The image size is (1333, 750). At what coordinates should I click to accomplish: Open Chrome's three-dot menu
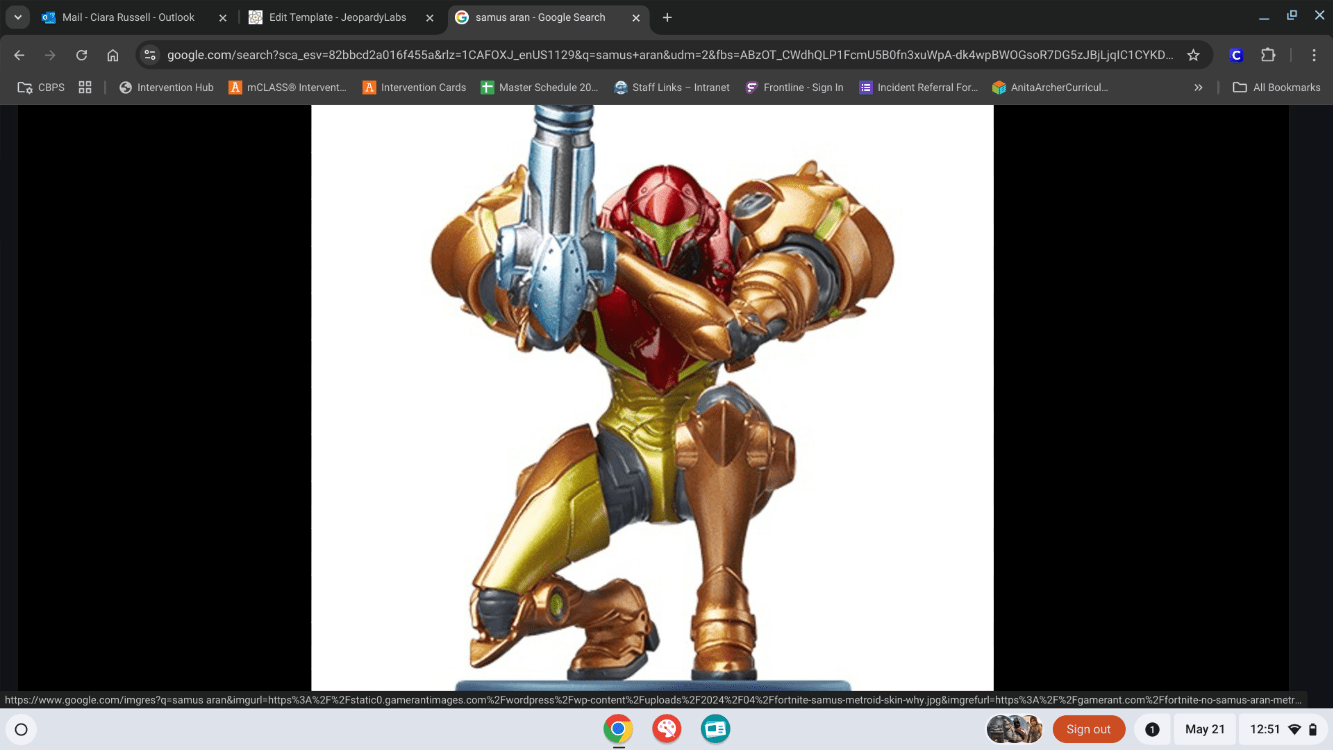[x=1314, y=55]
